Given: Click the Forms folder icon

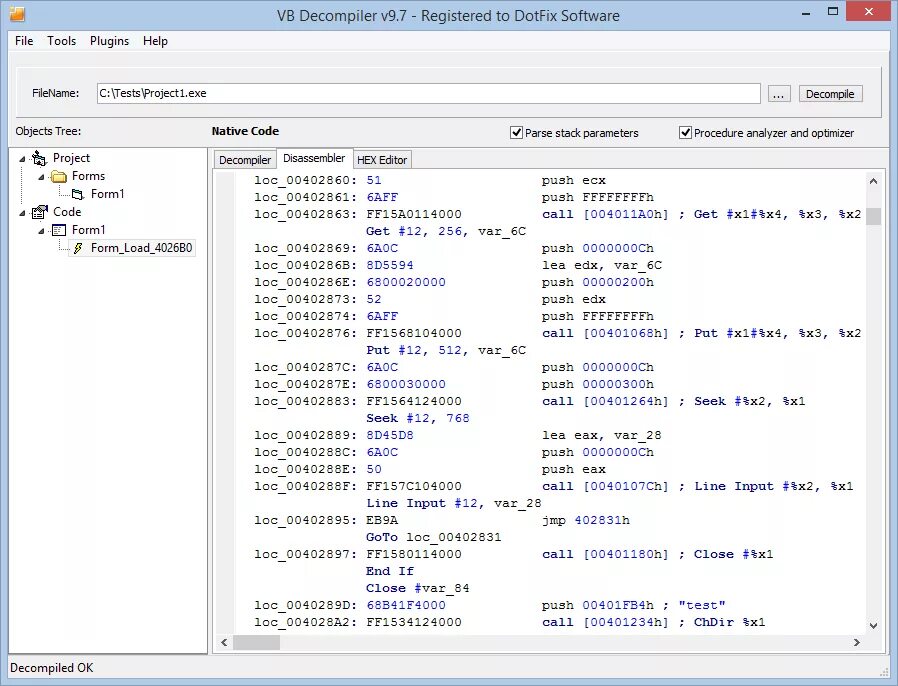Looking at the screenshot, I should point(59,176).
